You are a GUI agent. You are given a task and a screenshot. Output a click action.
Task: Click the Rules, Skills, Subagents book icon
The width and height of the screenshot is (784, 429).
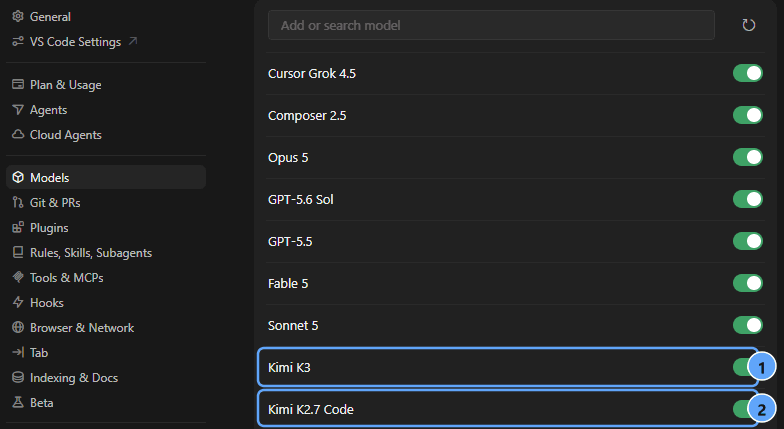pyautogui.click(x=18, y=252)
